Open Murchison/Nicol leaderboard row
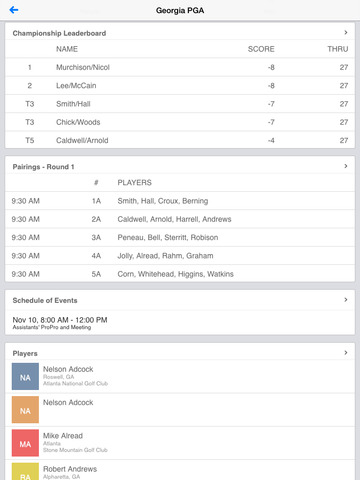Screen dimensions: 360x480 [180, 67]
